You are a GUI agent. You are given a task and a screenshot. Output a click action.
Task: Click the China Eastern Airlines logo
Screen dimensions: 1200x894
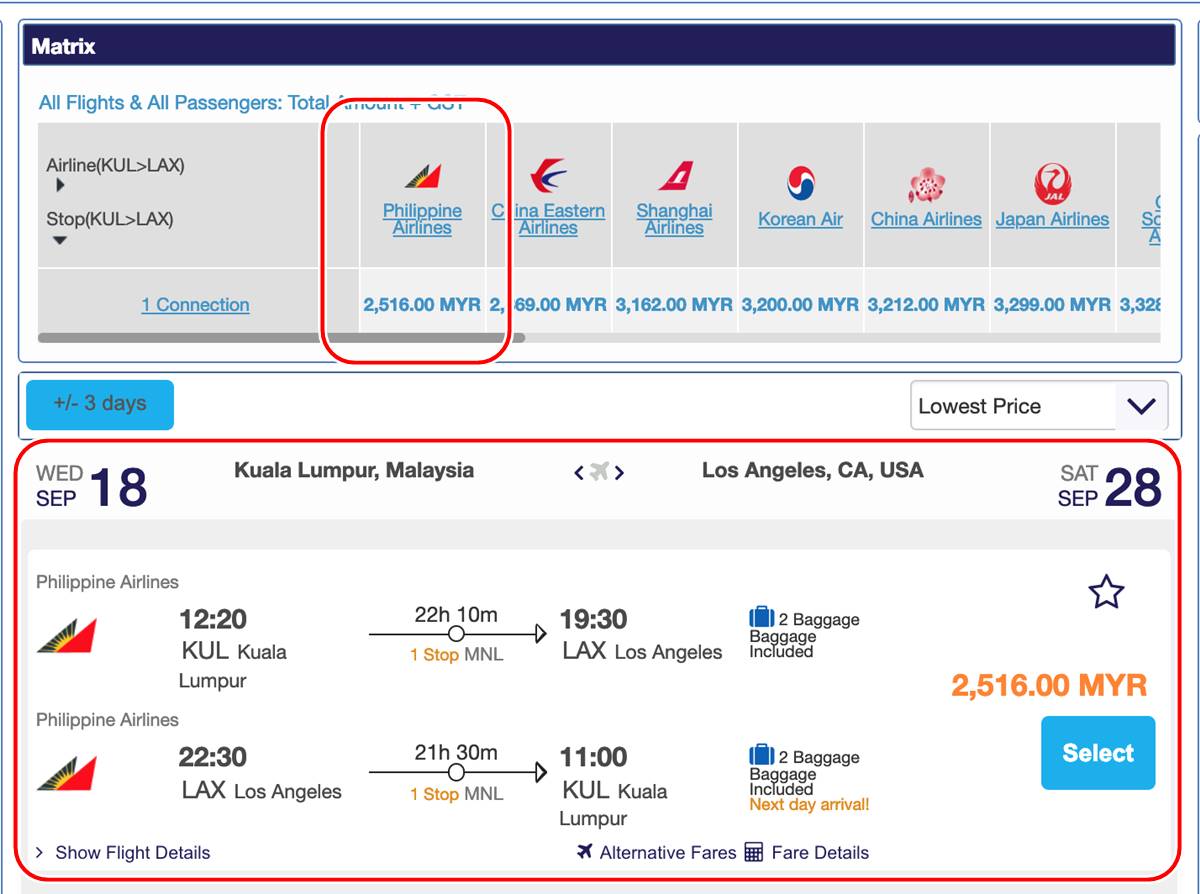point(548,177)
